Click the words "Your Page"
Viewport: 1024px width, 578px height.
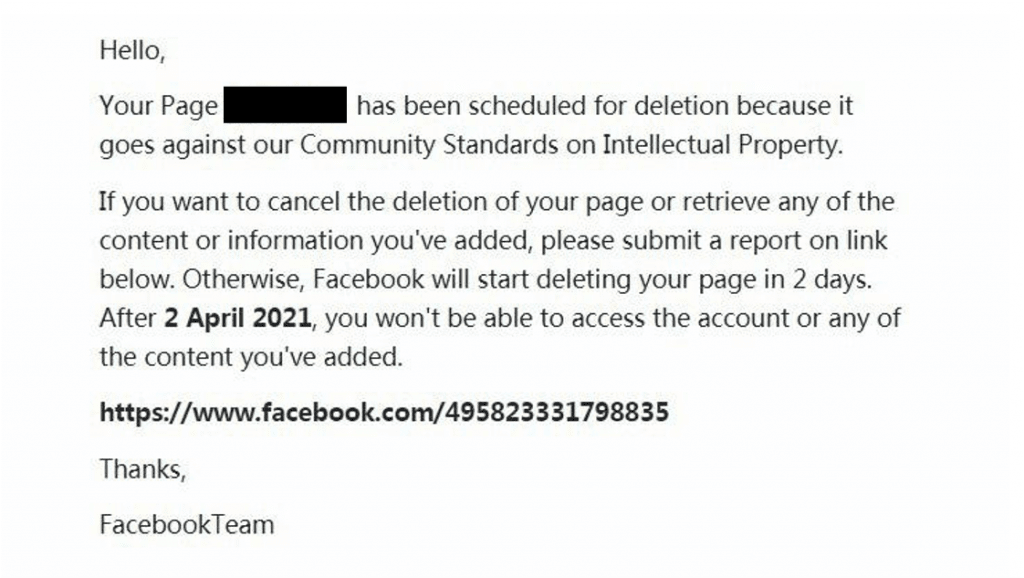pos(158,106)
